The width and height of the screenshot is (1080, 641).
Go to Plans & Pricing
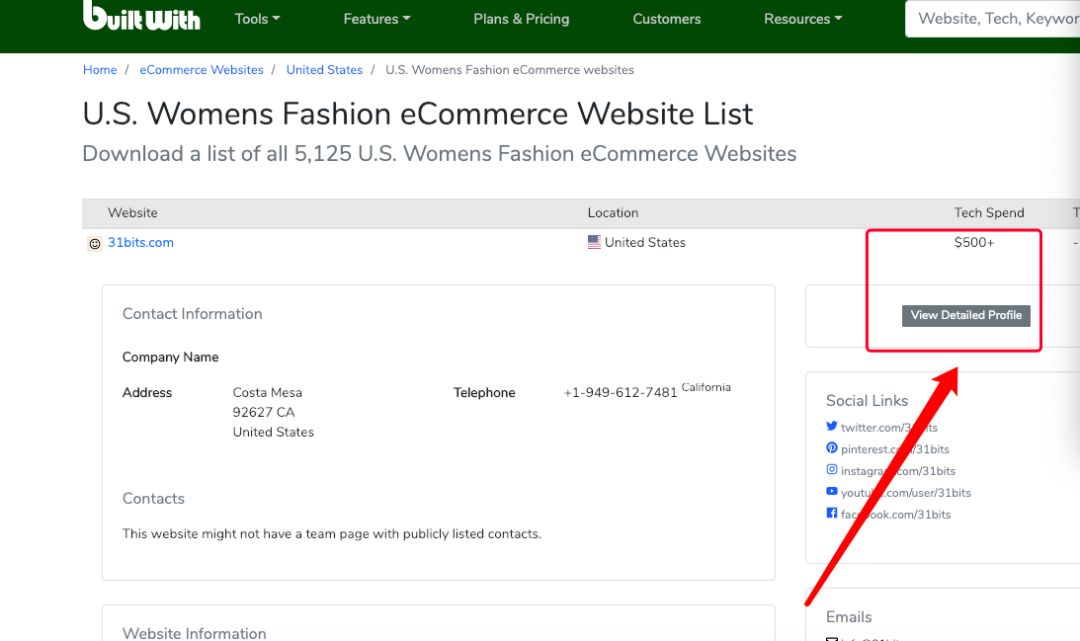(x=521, y=19)
